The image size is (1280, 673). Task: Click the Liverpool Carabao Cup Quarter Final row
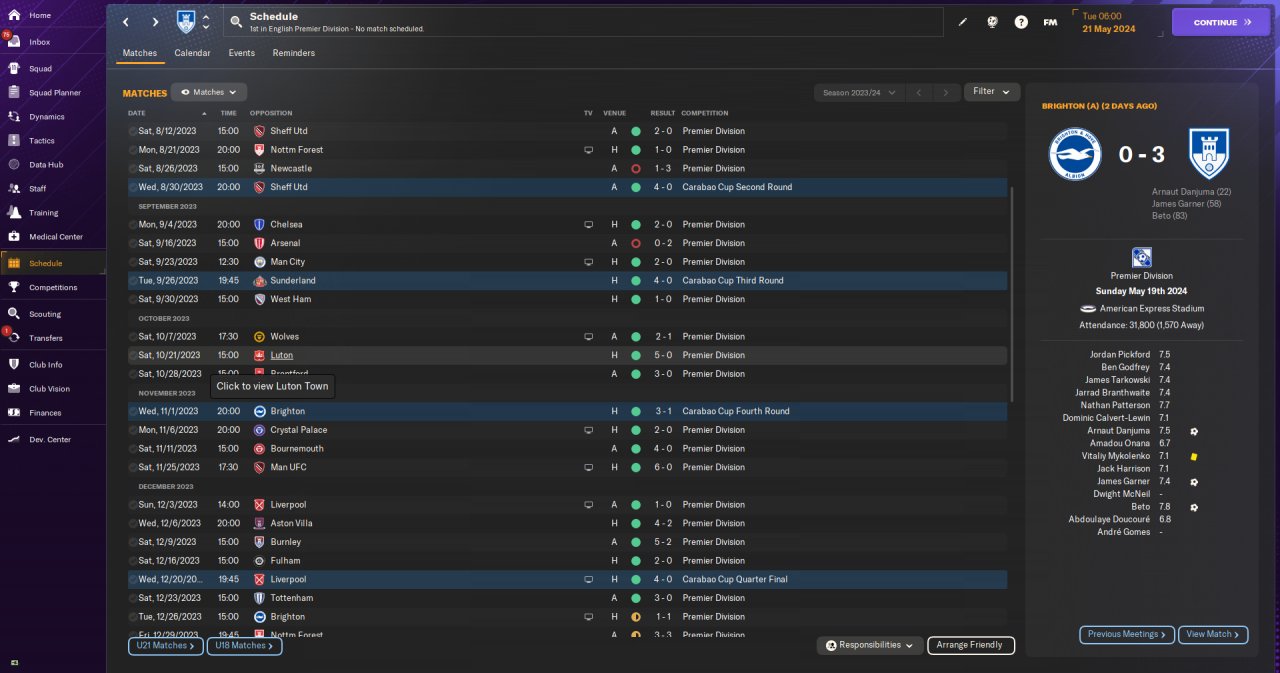coord(567,579)
